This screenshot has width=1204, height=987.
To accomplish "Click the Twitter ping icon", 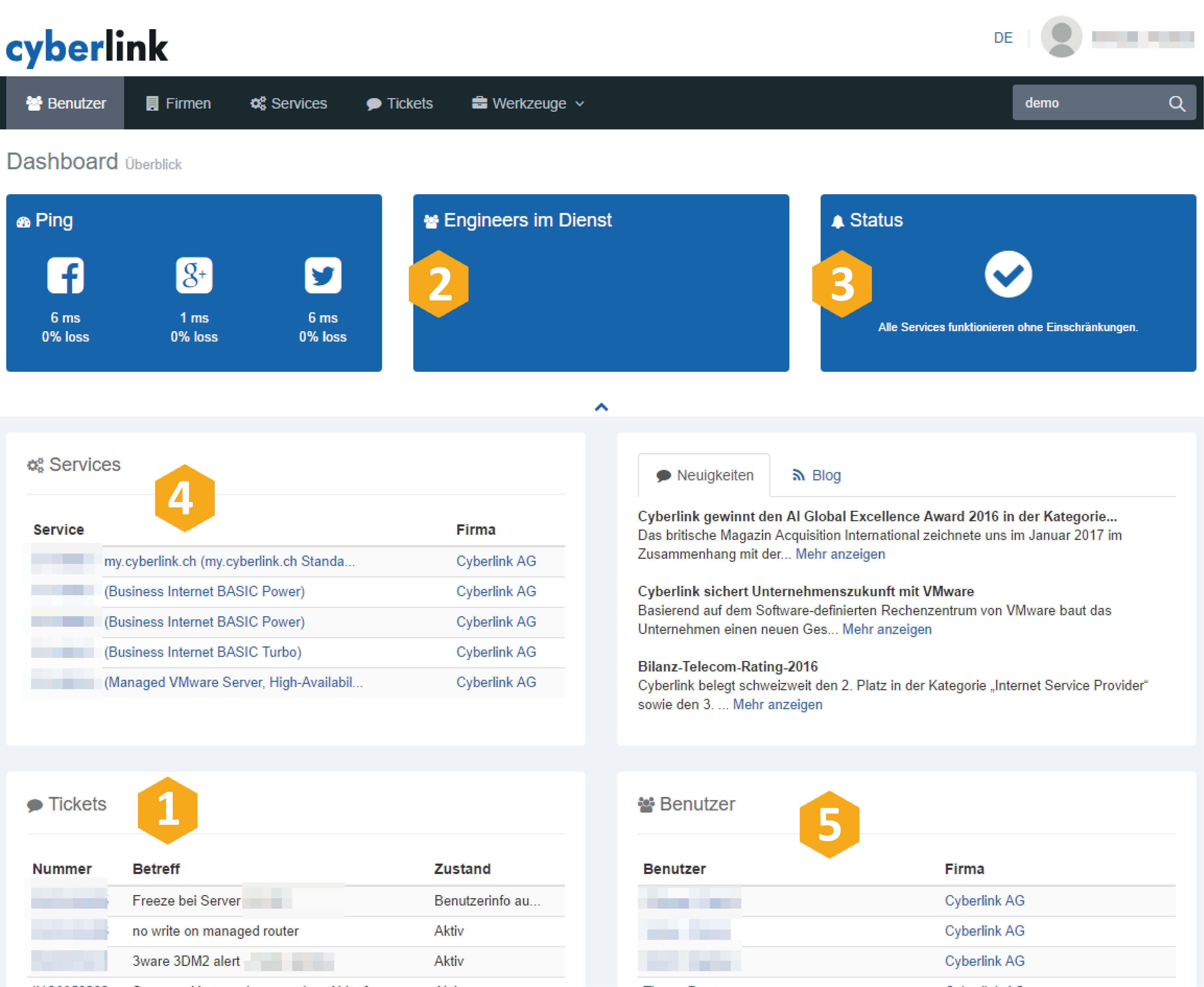I will pos(323,275).
